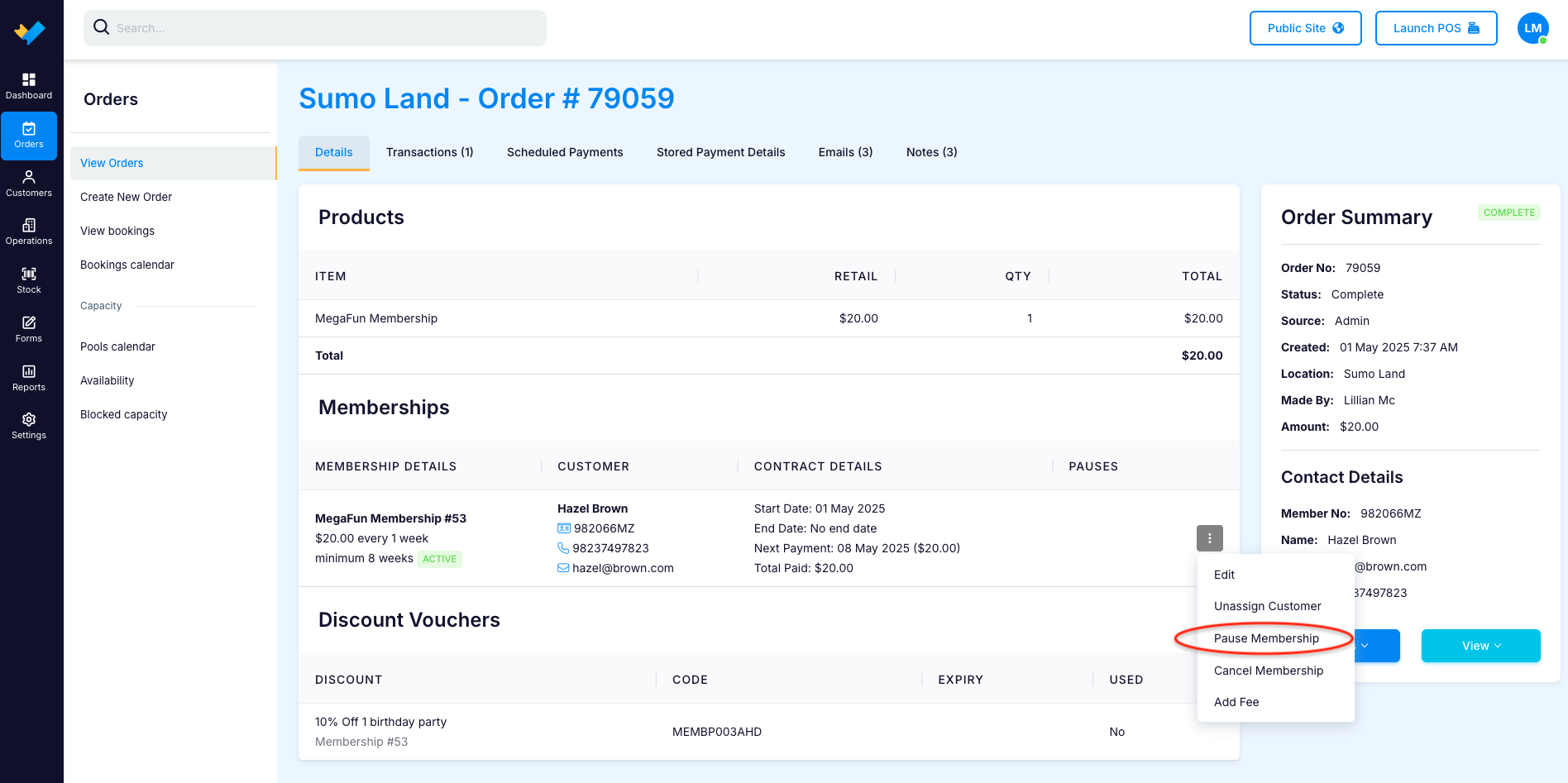Image resolution: width=1568 pixels, height=783 pixels.
Task: Open Settings gear in sidebar
Action: coord(29,427)
